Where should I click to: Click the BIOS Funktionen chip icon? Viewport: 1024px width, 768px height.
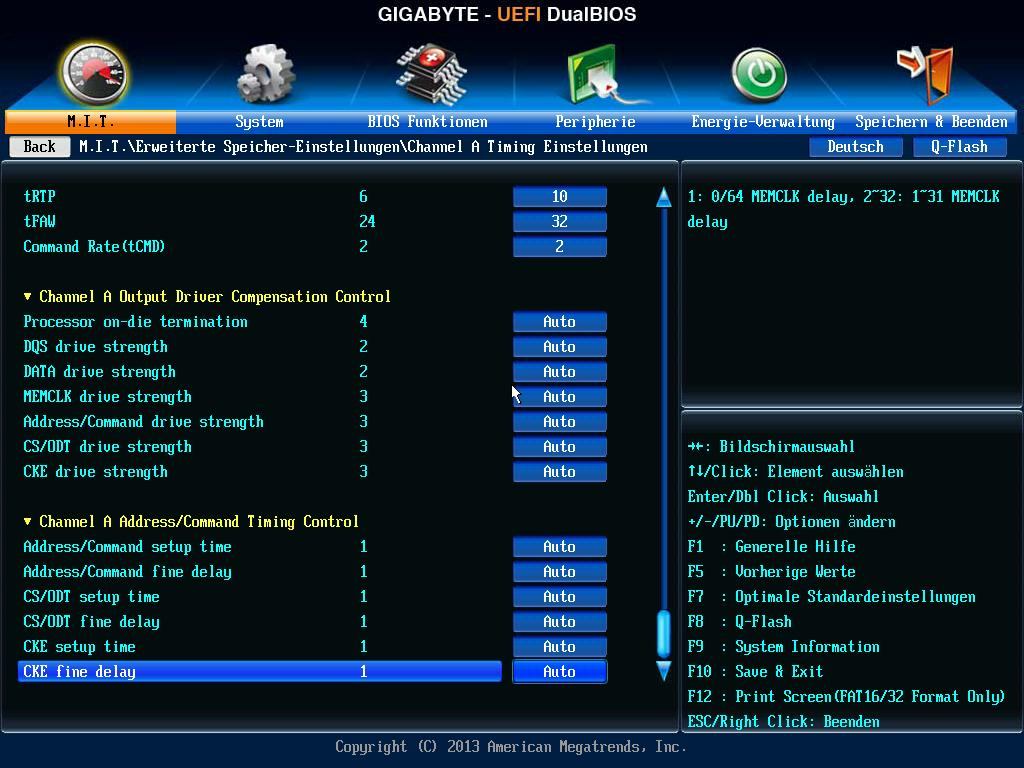[431, 74]
